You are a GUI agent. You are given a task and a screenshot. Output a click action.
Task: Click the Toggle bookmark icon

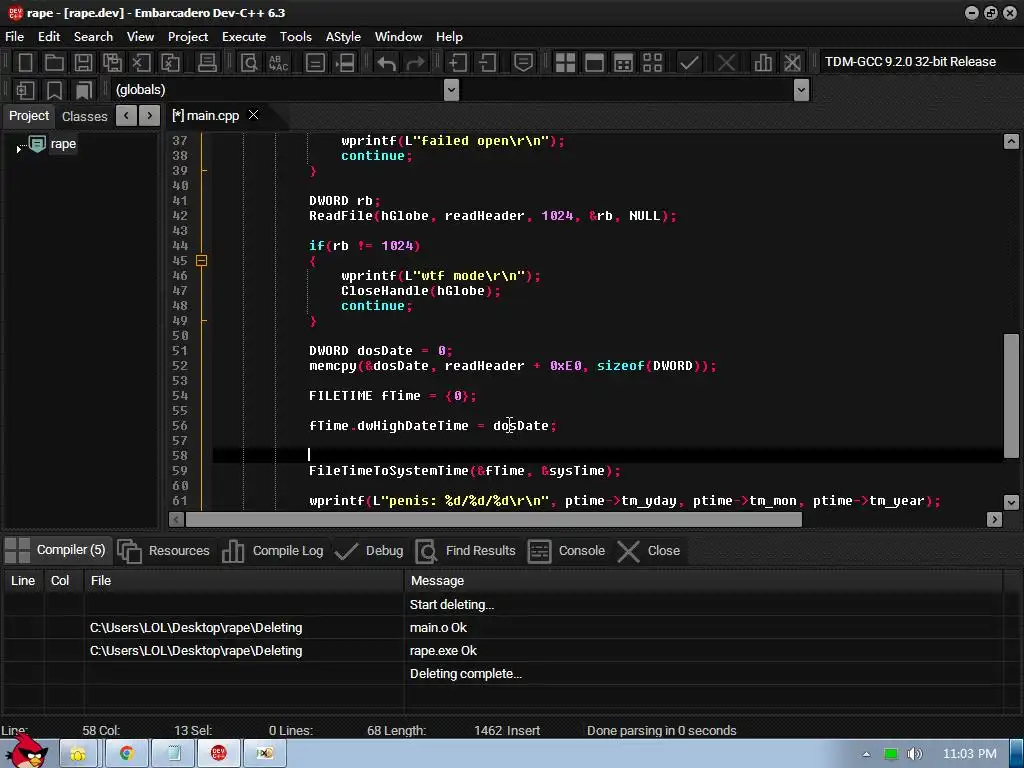pos(54,90)
